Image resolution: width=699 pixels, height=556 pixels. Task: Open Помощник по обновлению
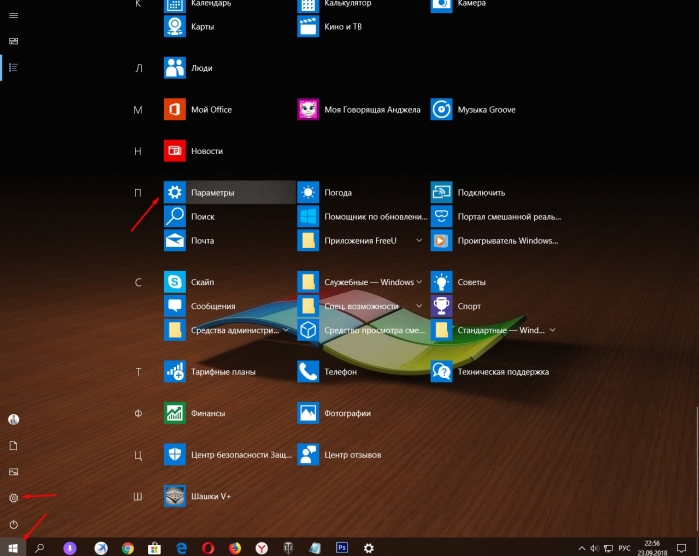click(362, 217)
